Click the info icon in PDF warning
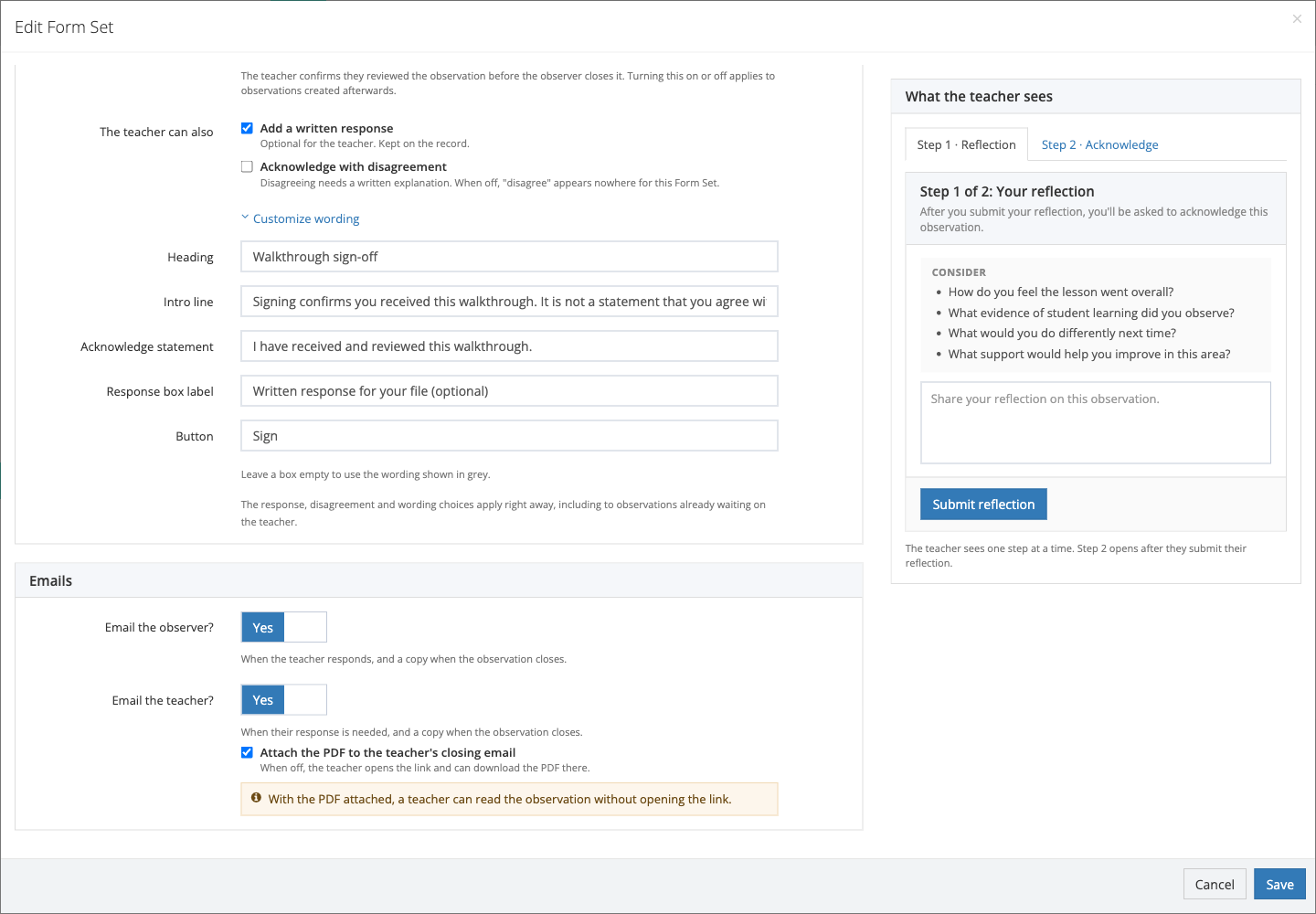The height and width of the screenshot is (914, 1316). (256, 798)
